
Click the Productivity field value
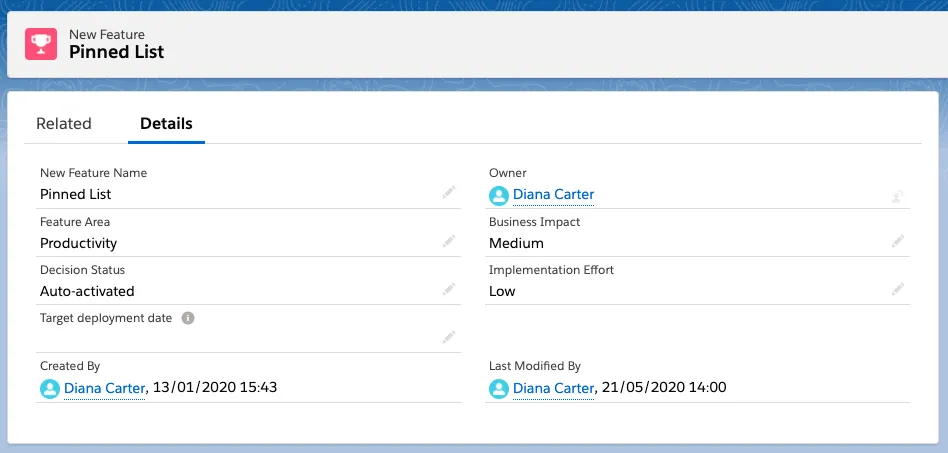[x=79, y=243]
